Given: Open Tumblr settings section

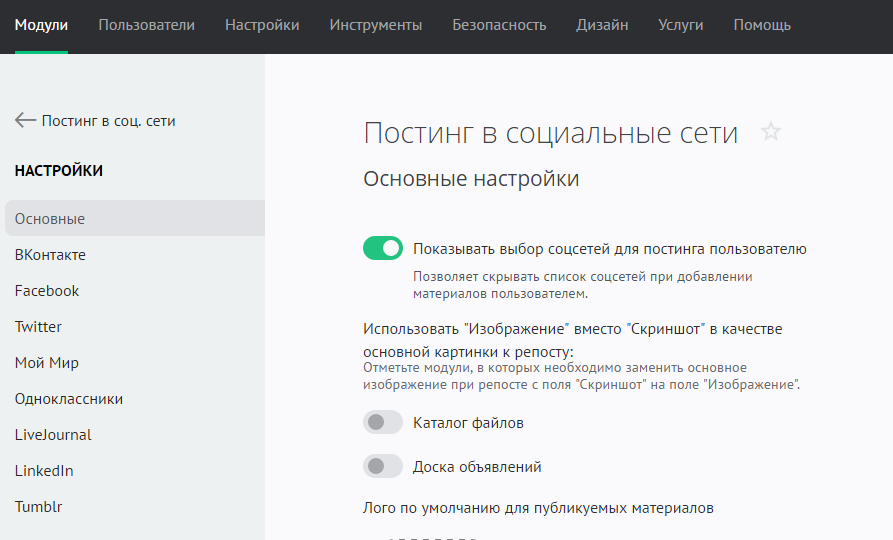Looking at the screenshot, I should [38, 507].
